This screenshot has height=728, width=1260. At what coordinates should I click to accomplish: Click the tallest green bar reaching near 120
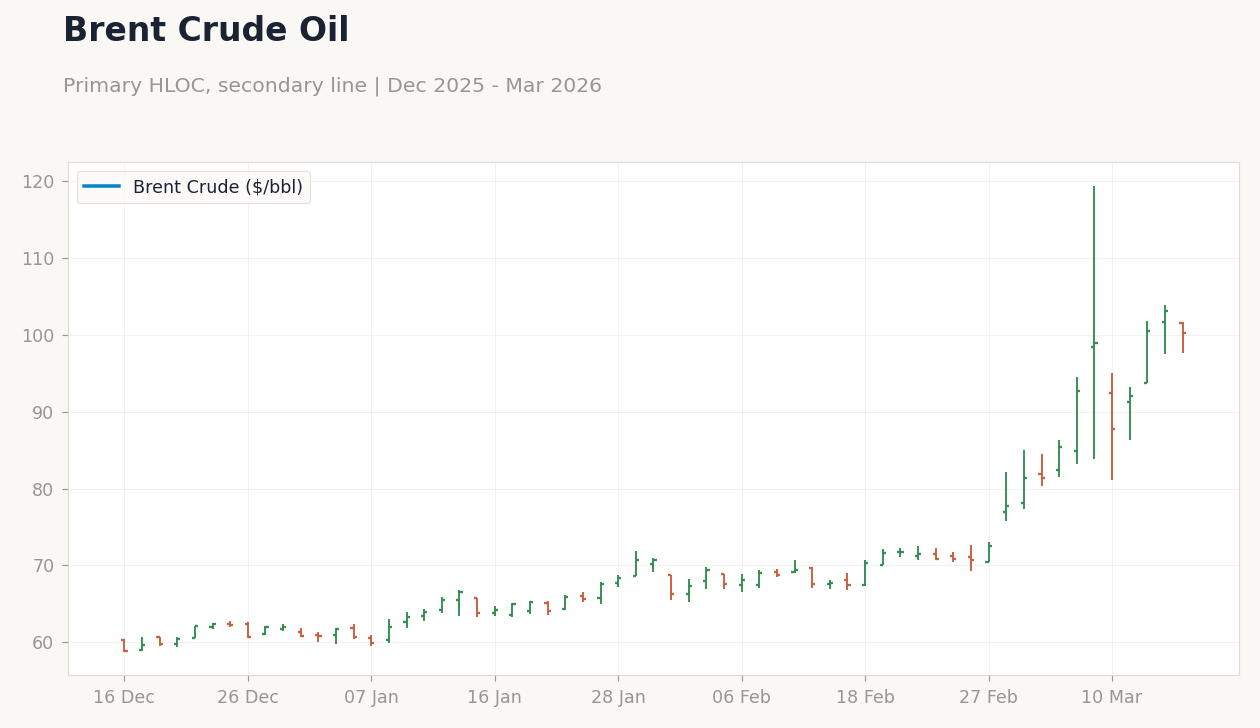[x=1094, y=322]
